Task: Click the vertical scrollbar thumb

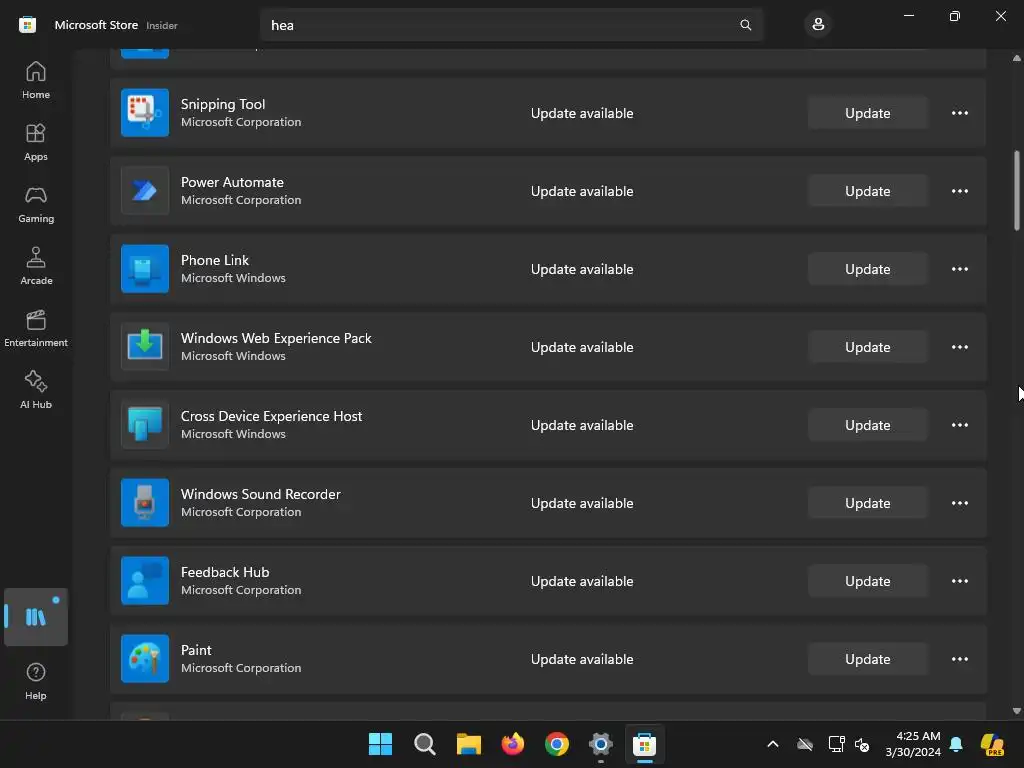Action: coord(1016,190)
